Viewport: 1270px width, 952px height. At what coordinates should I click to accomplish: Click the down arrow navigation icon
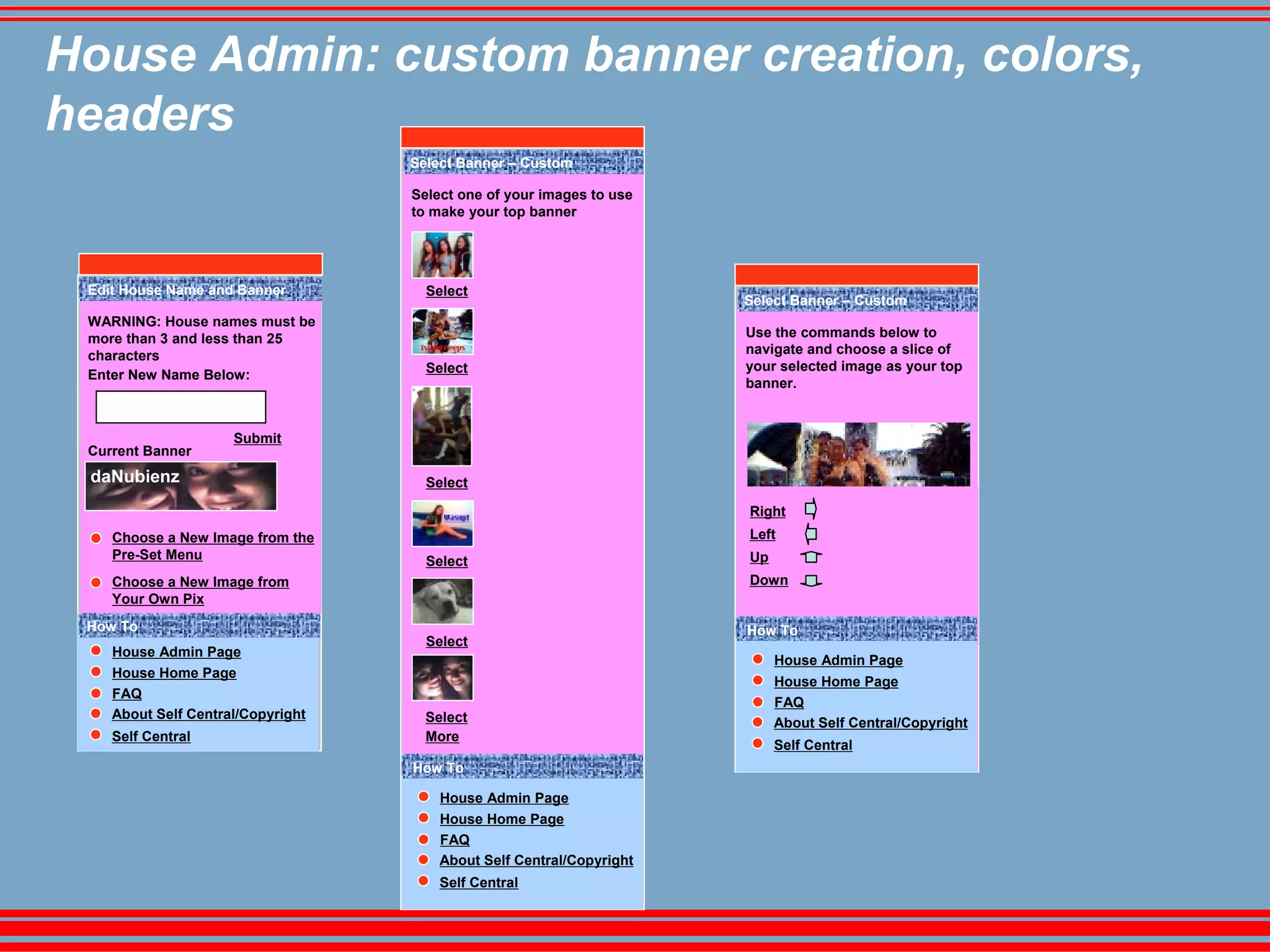810,581
